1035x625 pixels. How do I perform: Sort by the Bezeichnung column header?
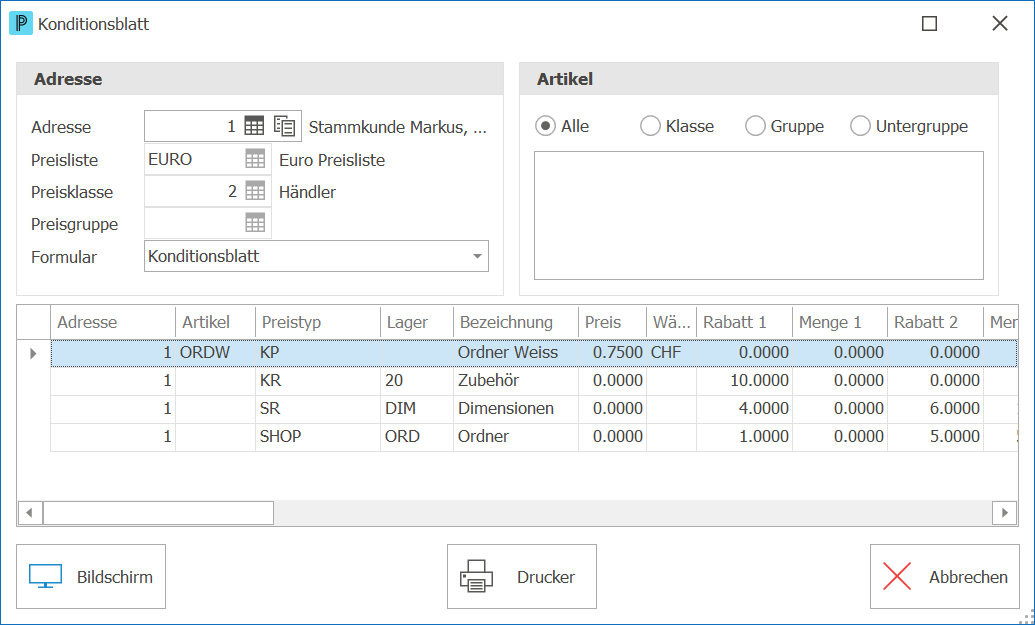(516, 322)
